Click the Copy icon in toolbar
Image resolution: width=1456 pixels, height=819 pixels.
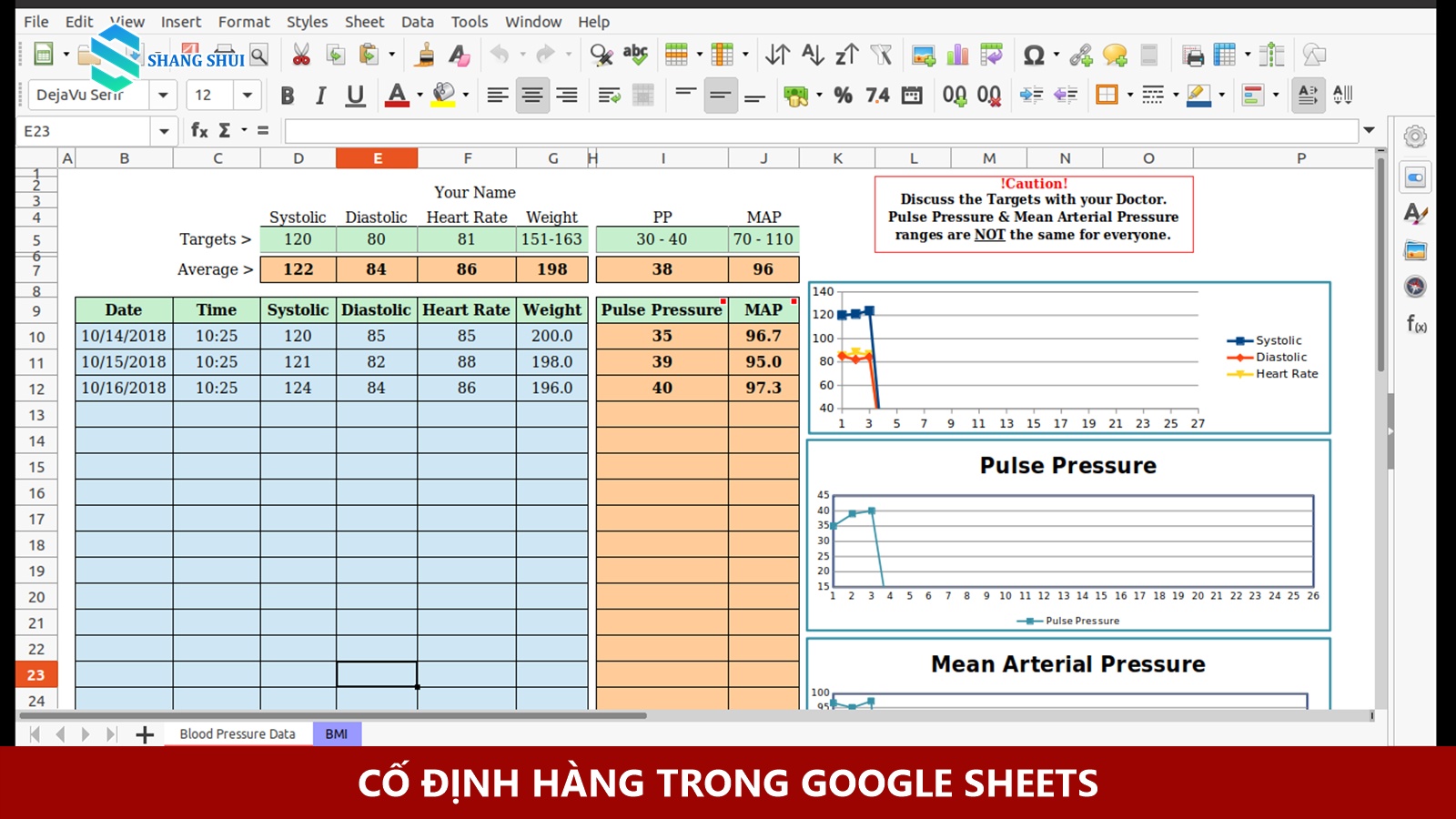(x=335, y=56)
